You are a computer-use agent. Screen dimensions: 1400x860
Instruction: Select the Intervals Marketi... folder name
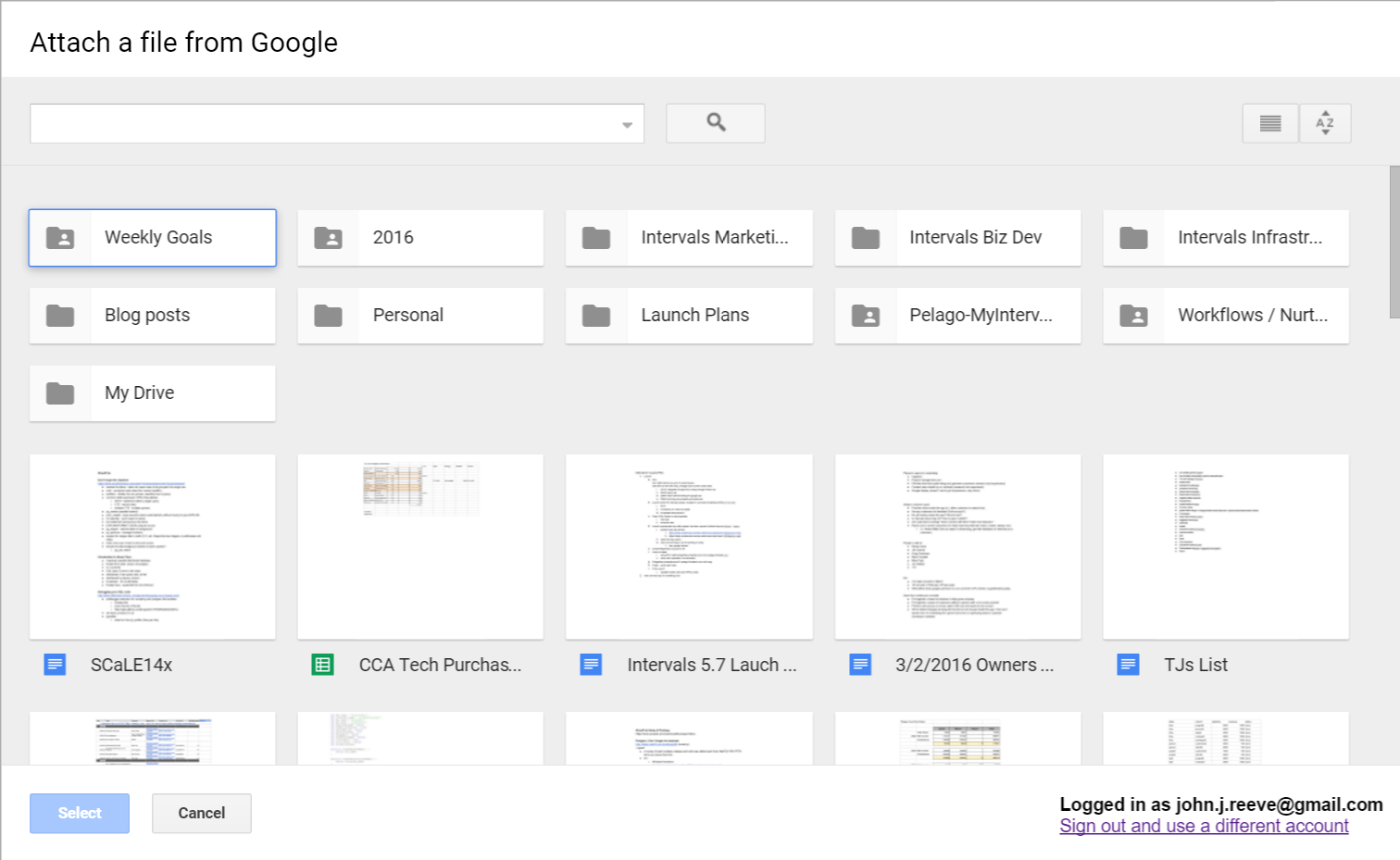(x=715, y=237)
